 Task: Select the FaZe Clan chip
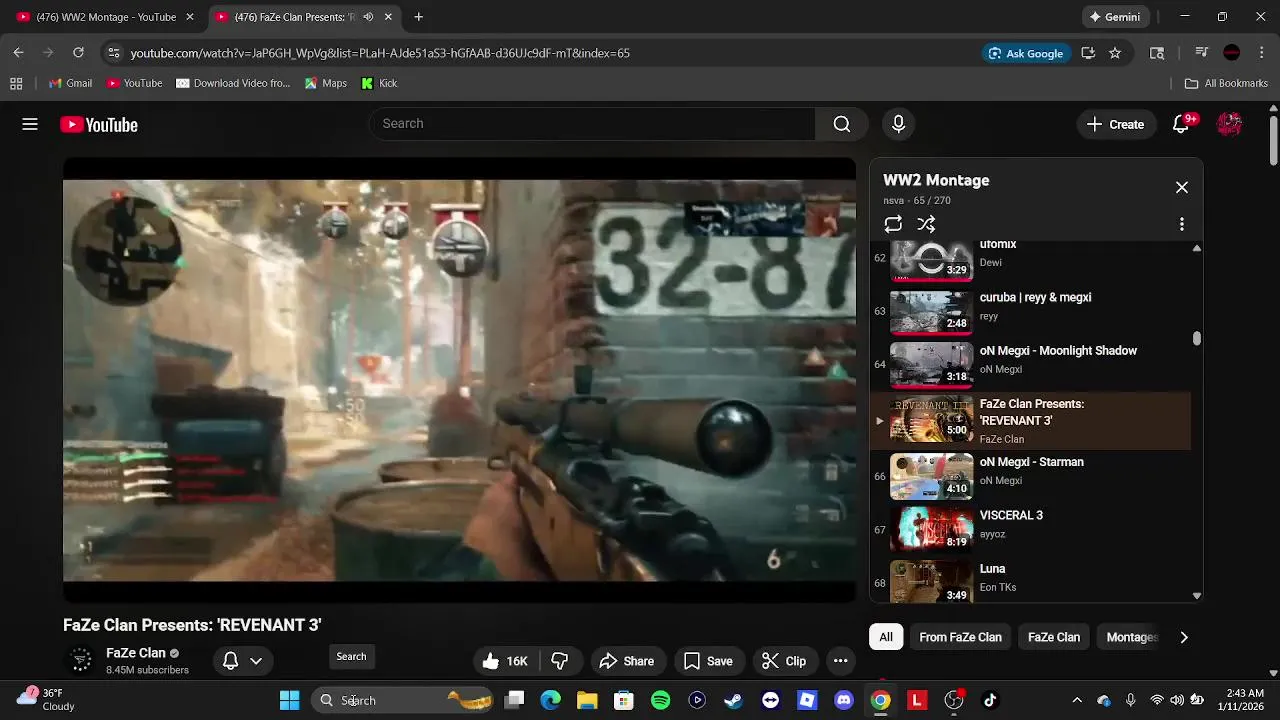point(1054,637)
